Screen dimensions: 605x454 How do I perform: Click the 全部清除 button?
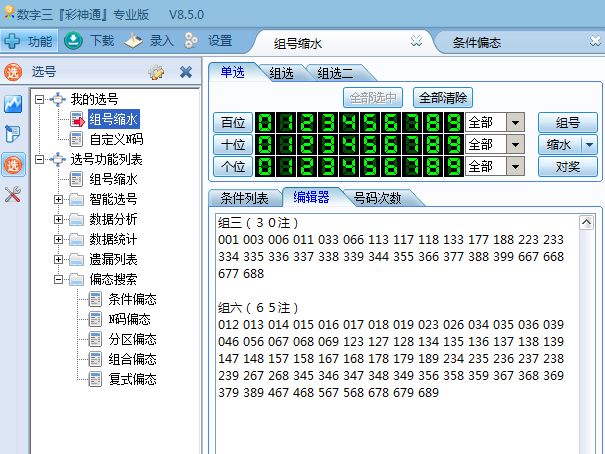tap(442, 98)
